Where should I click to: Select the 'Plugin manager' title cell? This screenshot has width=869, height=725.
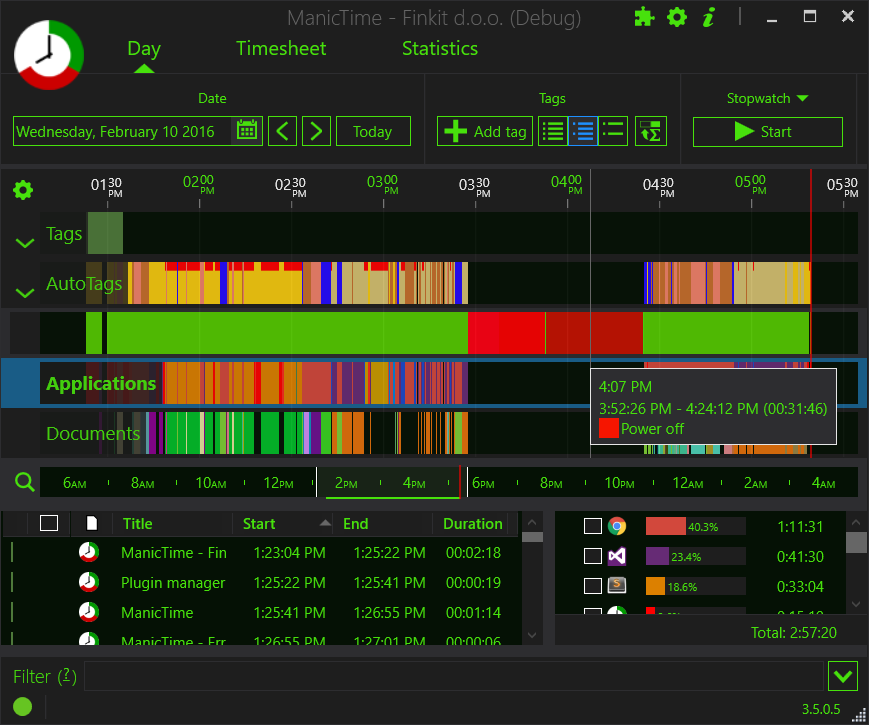tap(173, 583)
